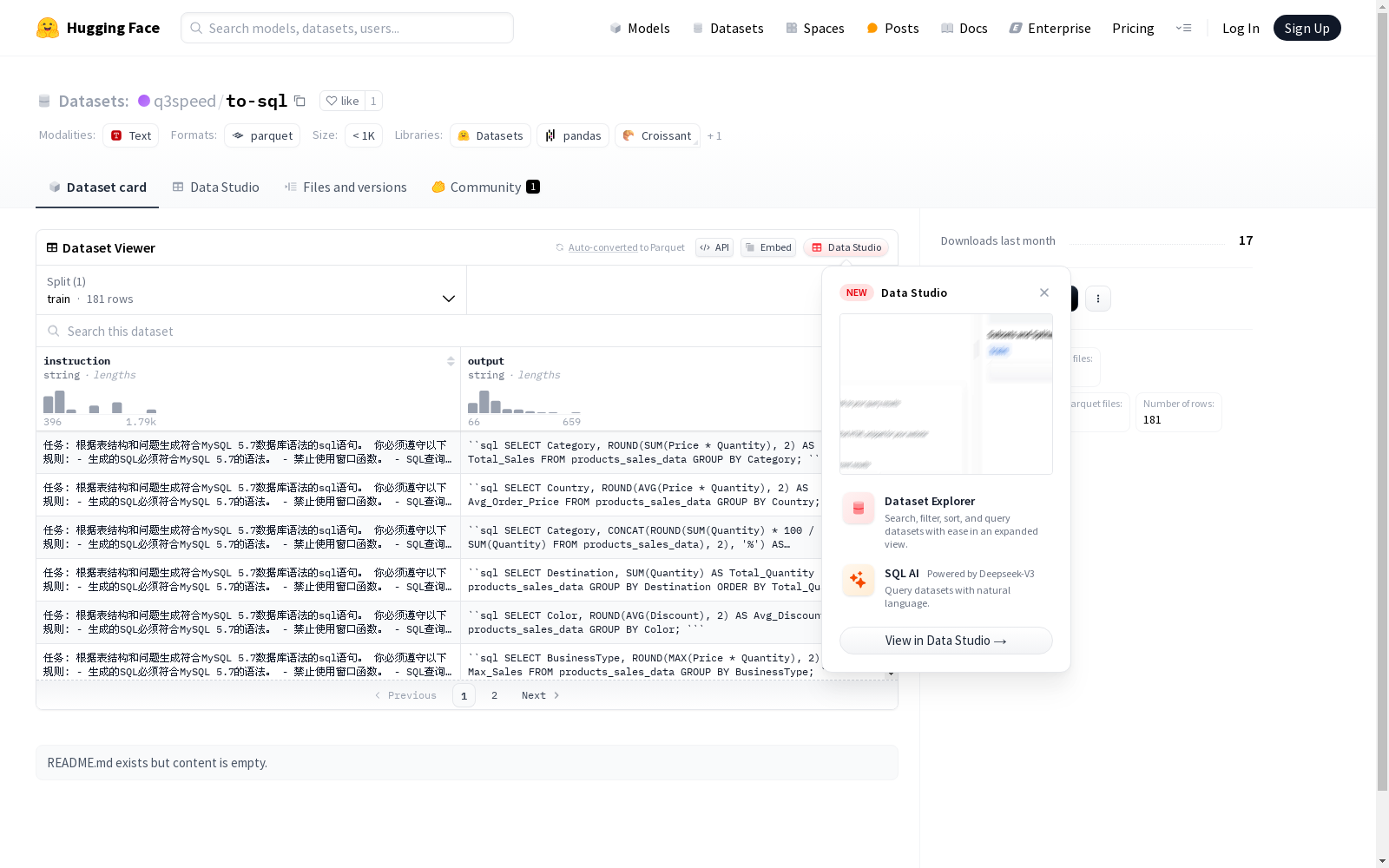The image size is (1389, 868).
Task: Open Posts in the navigation bar
Action: [892, 28]
